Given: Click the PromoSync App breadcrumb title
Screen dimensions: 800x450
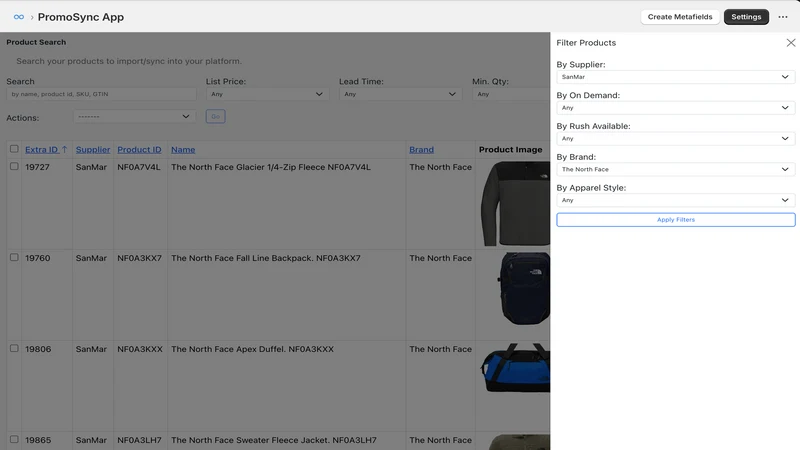Looking at the screenshot, I should 81,17.
